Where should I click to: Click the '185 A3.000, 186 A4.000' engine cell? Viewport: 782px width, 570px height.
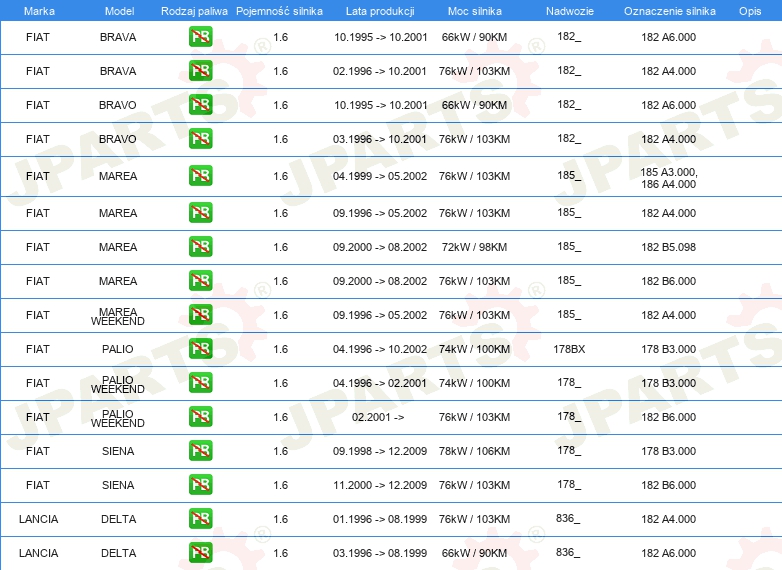[669, 178]
